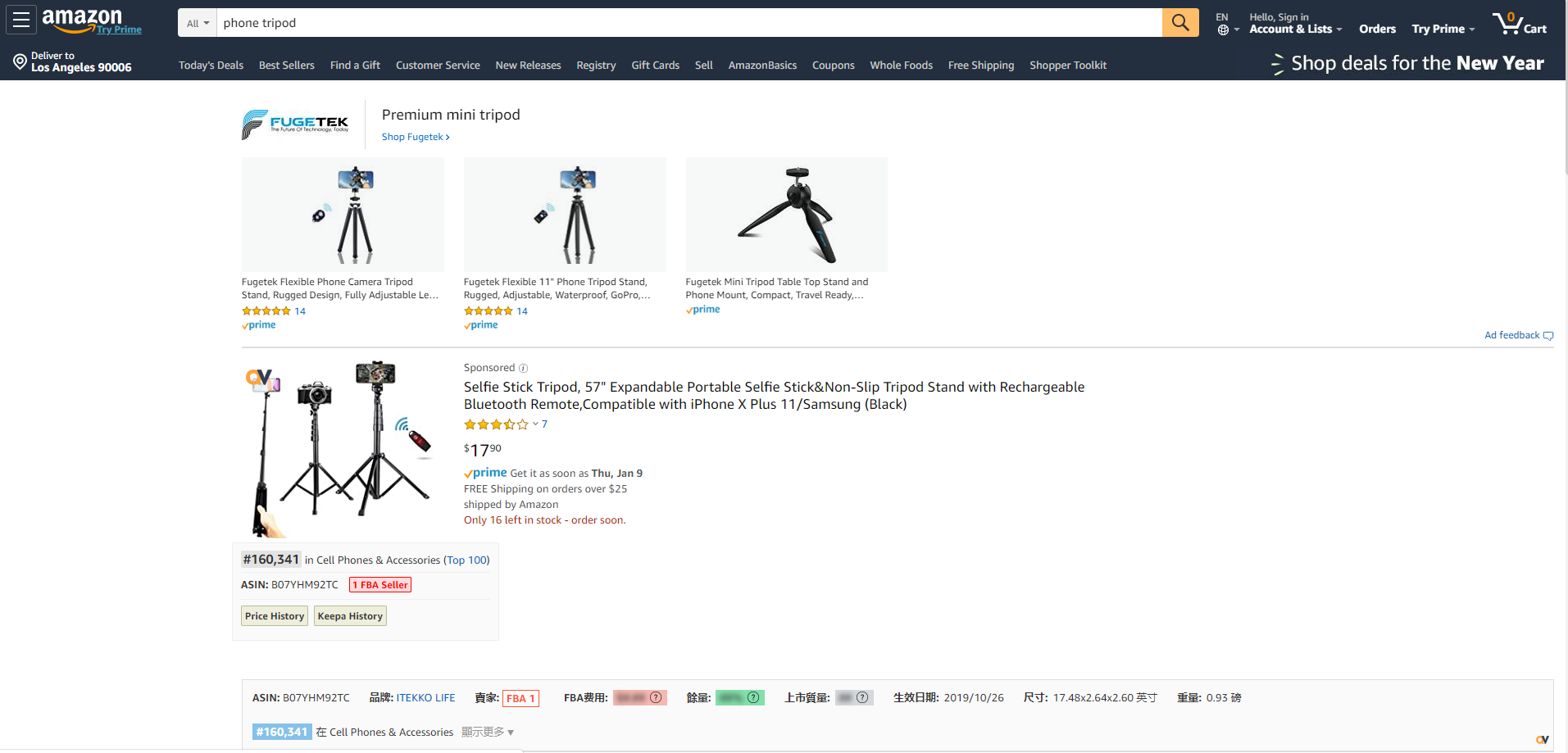Click the language globe icon

coord(1223,30)
